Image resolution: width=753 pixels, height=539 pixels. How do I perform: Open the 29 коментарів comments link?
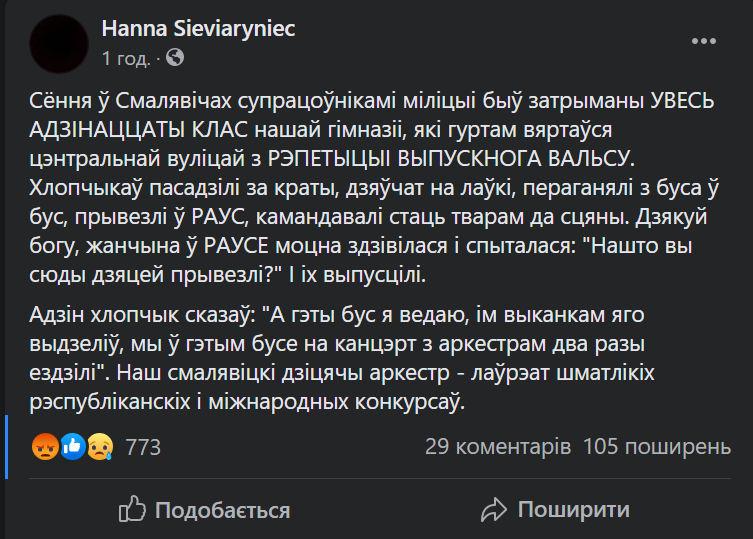point(498,447)
